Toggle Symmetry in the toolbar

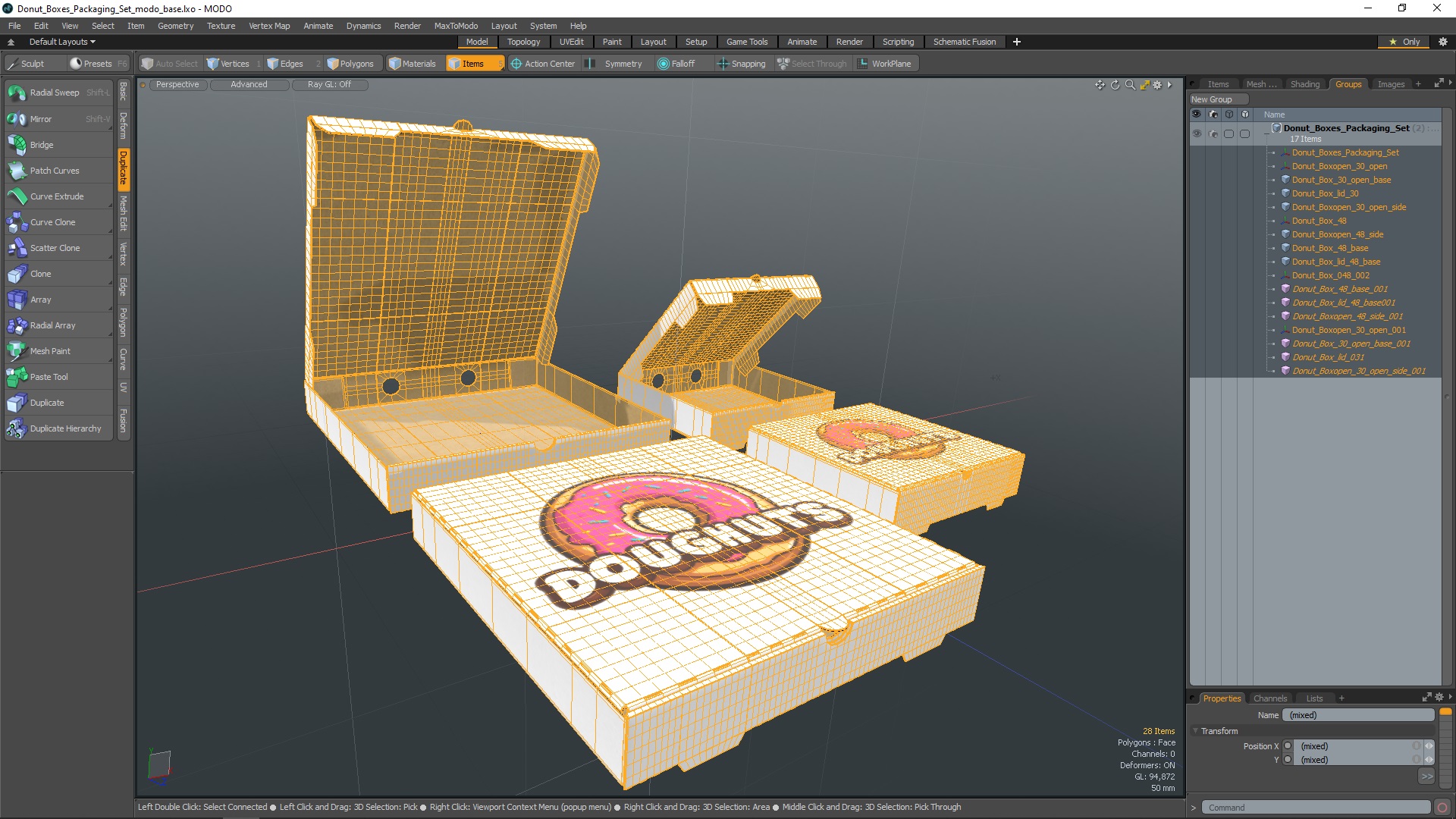(622, 64)
